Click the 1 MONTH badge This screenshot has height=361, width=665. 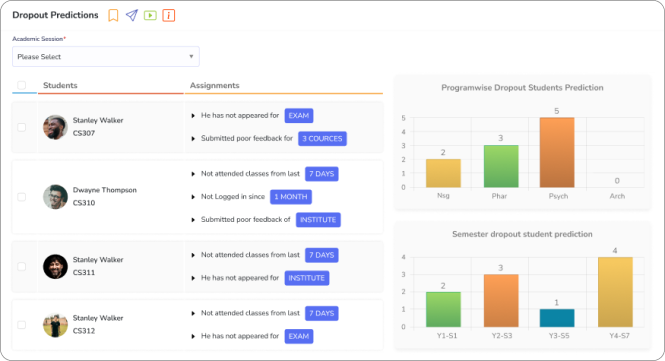[x=291, y=197]
